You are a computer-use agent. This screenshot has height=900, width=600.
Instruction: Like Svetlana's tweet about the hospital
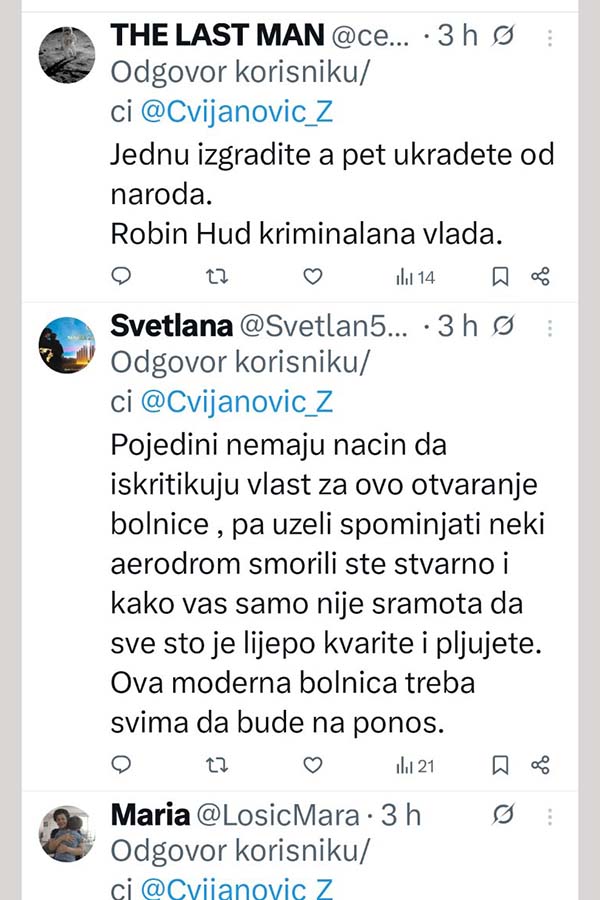(313, 765)
